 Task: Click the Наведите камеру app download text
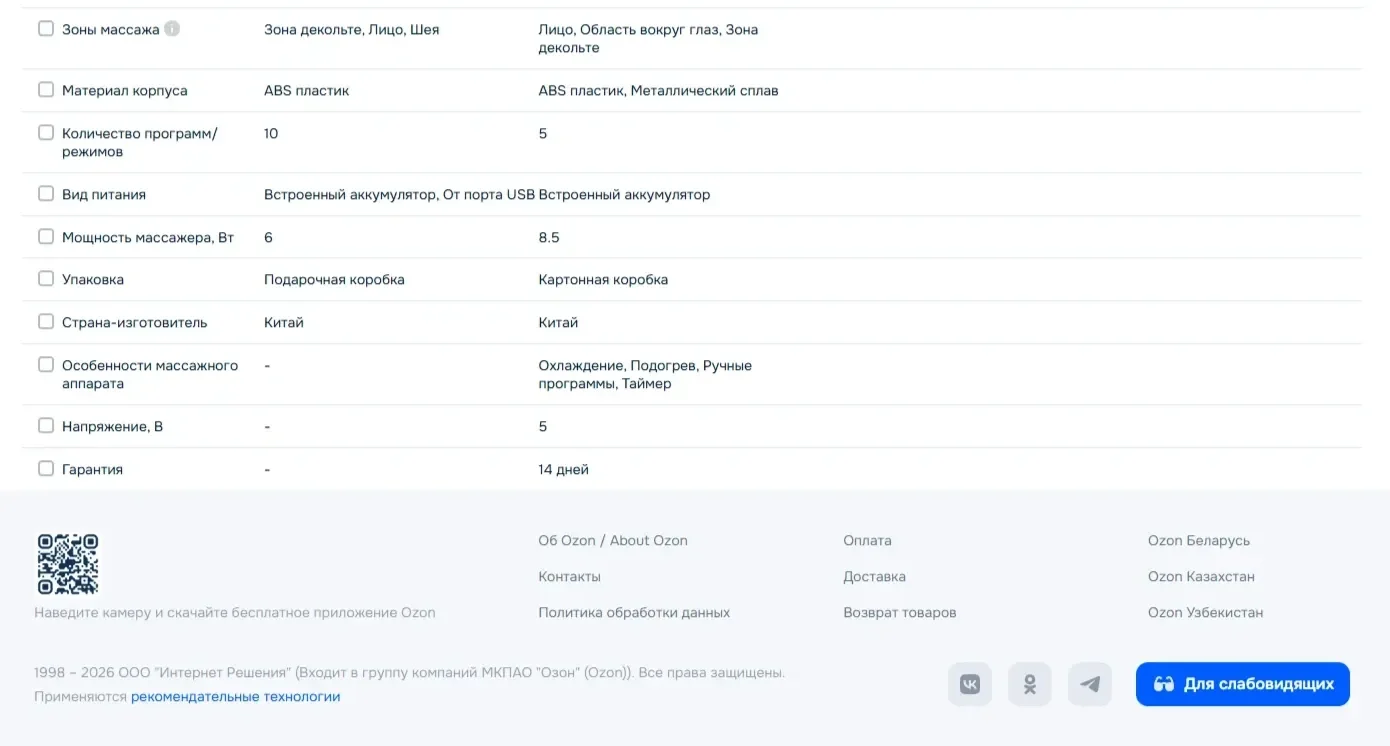click(x=235, y=612)
